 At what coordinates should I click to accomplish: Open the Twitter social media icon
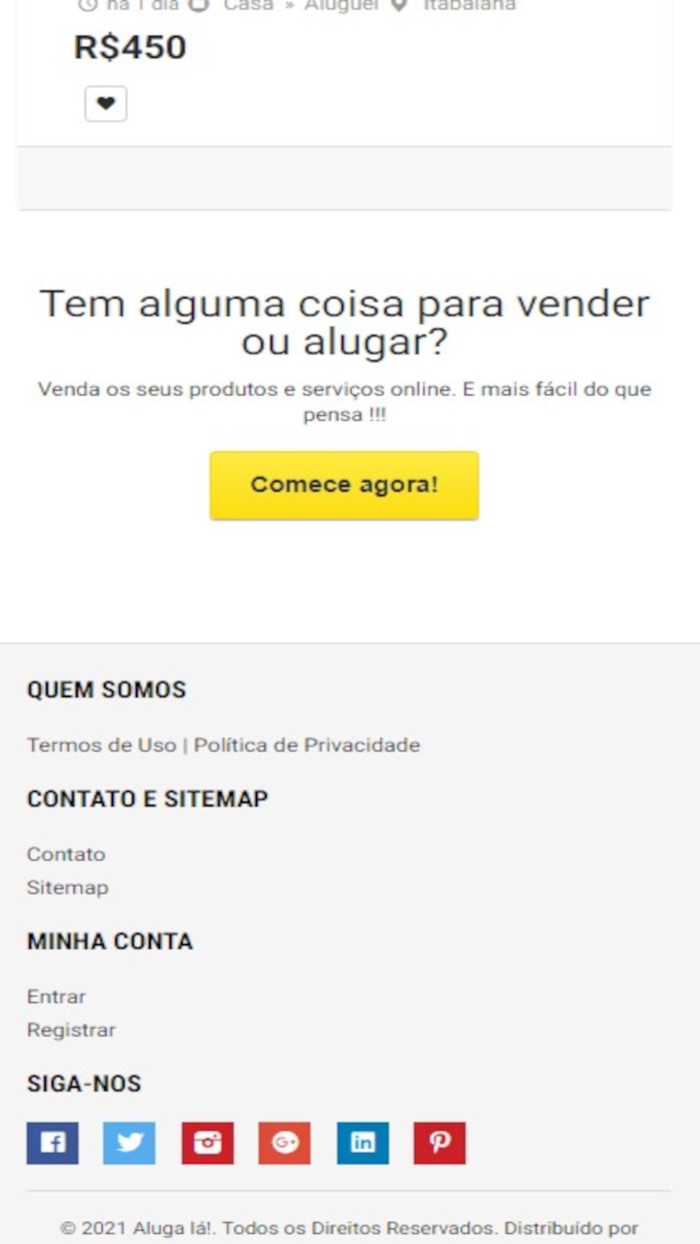129,1143
